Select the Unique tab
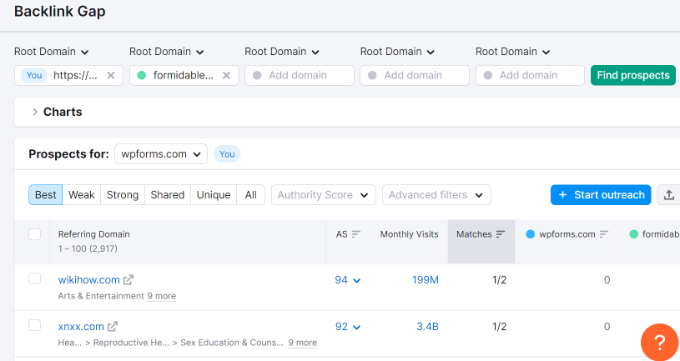Viewport: 680px width, 361px height. pos(213,195)
